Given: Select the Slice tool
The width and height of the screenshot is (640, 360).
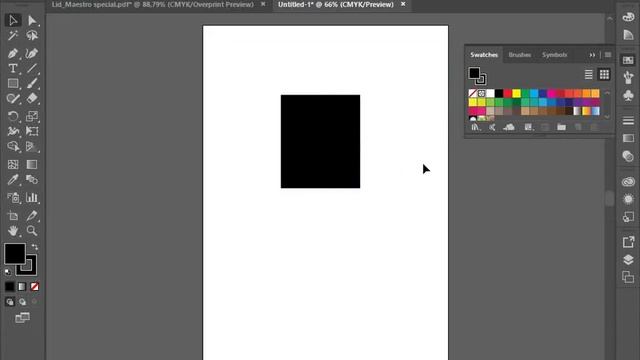Looking at the screenshot, I should 32,216.
